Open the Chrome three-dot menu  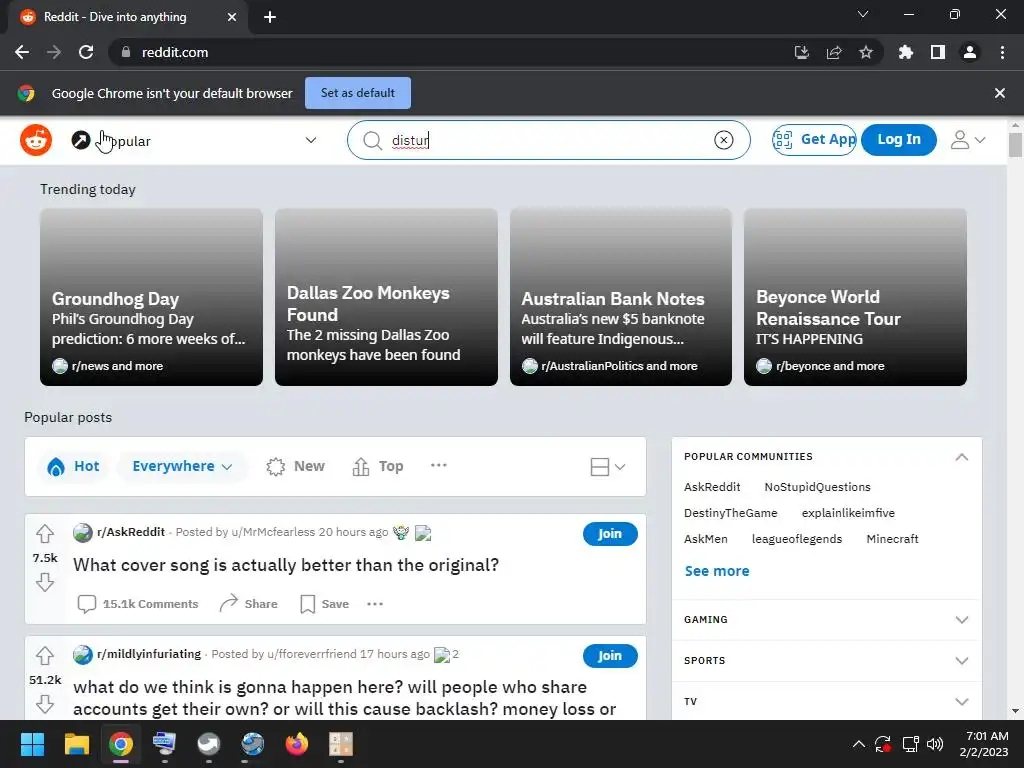click(1002, 52)
